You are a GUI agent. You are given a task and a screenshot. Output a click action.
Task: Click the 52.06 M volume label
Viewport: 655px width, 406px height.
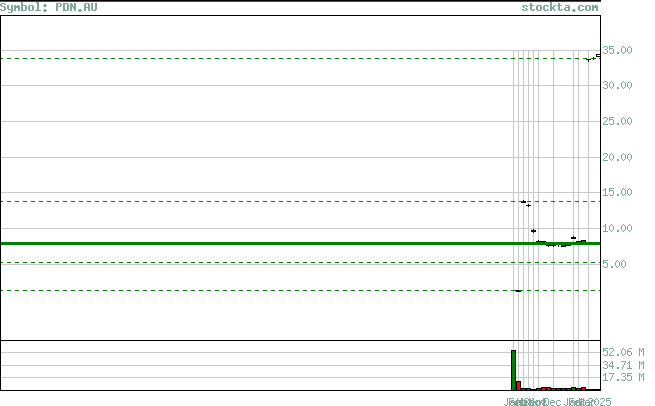pos(623,353)
